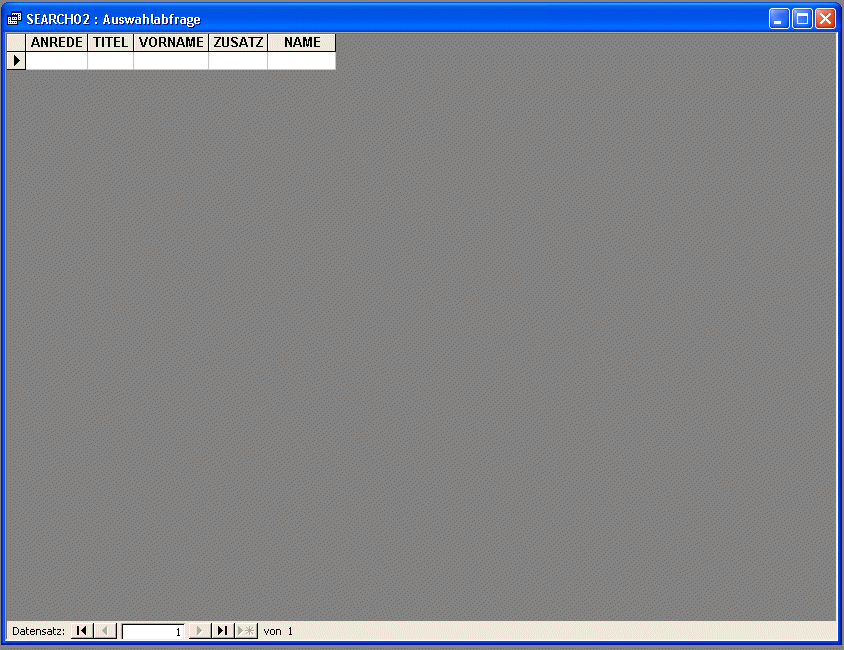Click the 'Datensatz:' label in the status bar

click(38, 631)
